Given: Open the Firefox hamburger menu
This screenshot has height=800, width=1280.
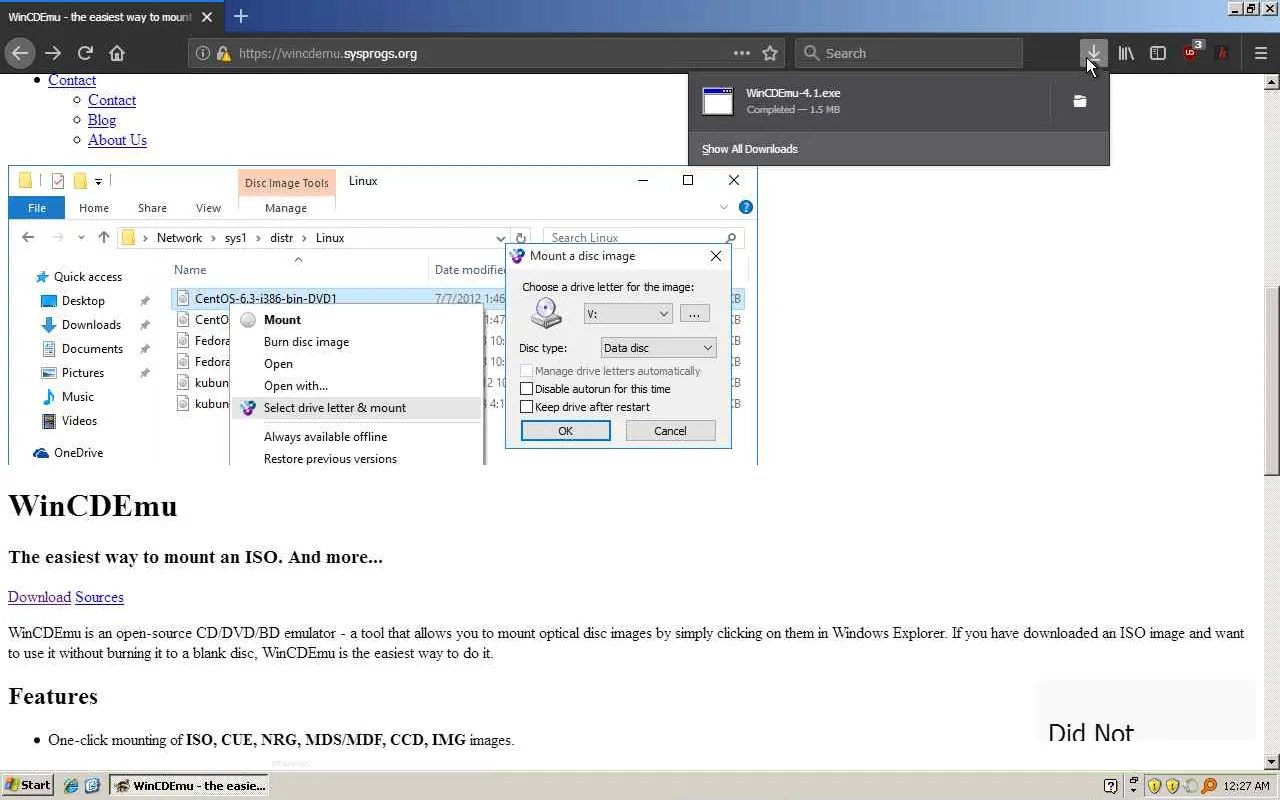Looking at the screenshot, I should tap(1261, 53).
